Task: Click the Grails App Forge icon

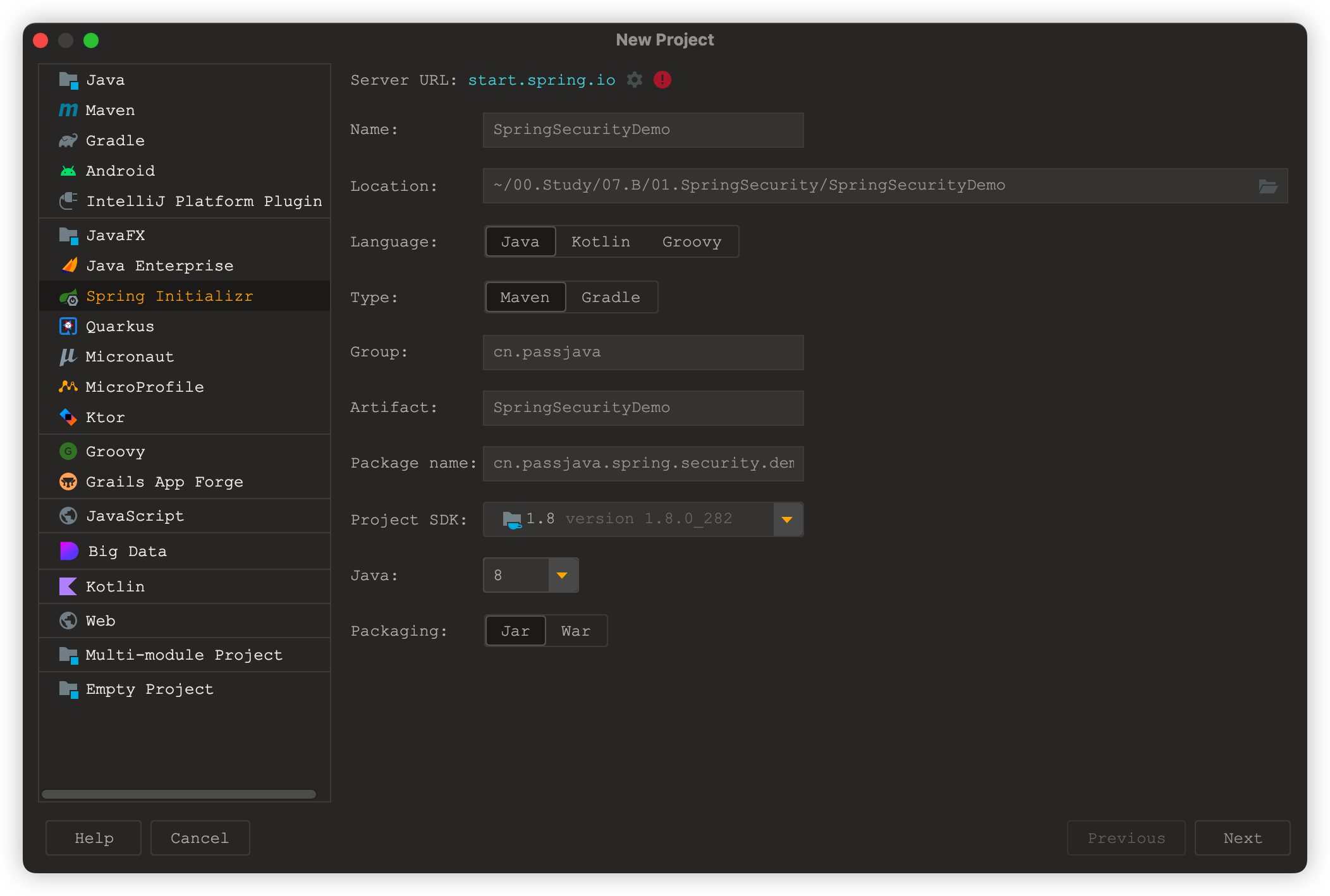Action: coord(68,481)
